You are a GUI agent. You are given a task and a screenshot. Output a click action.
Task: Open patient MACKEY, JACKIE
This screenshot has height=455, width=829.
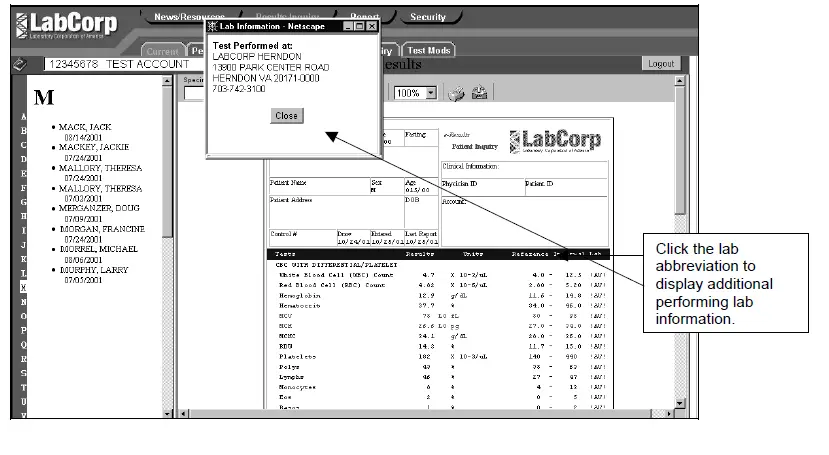point(94,147)
